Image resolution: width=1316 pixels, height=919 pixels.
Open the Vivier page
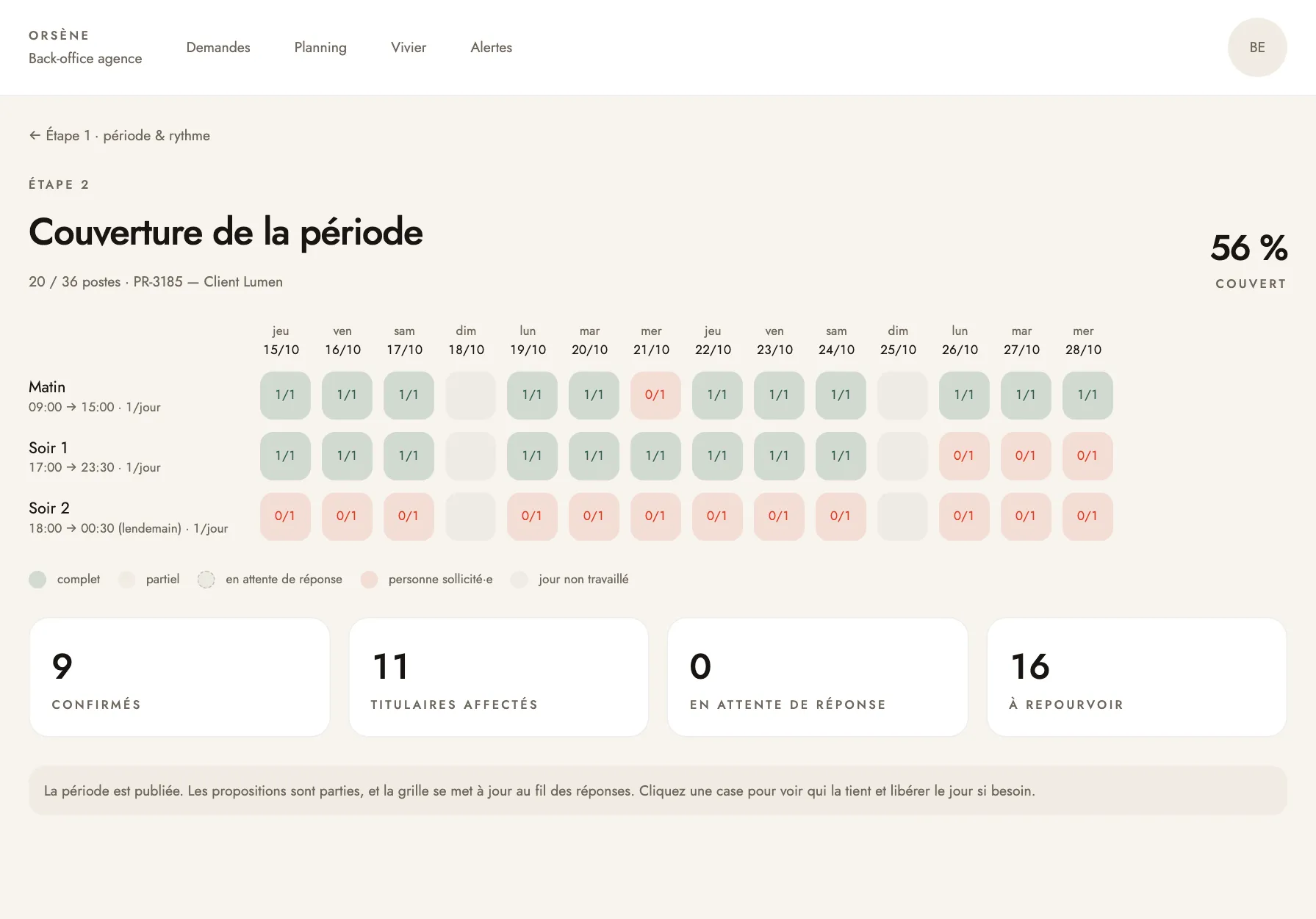pyautogui.click(x=409, y=47)
